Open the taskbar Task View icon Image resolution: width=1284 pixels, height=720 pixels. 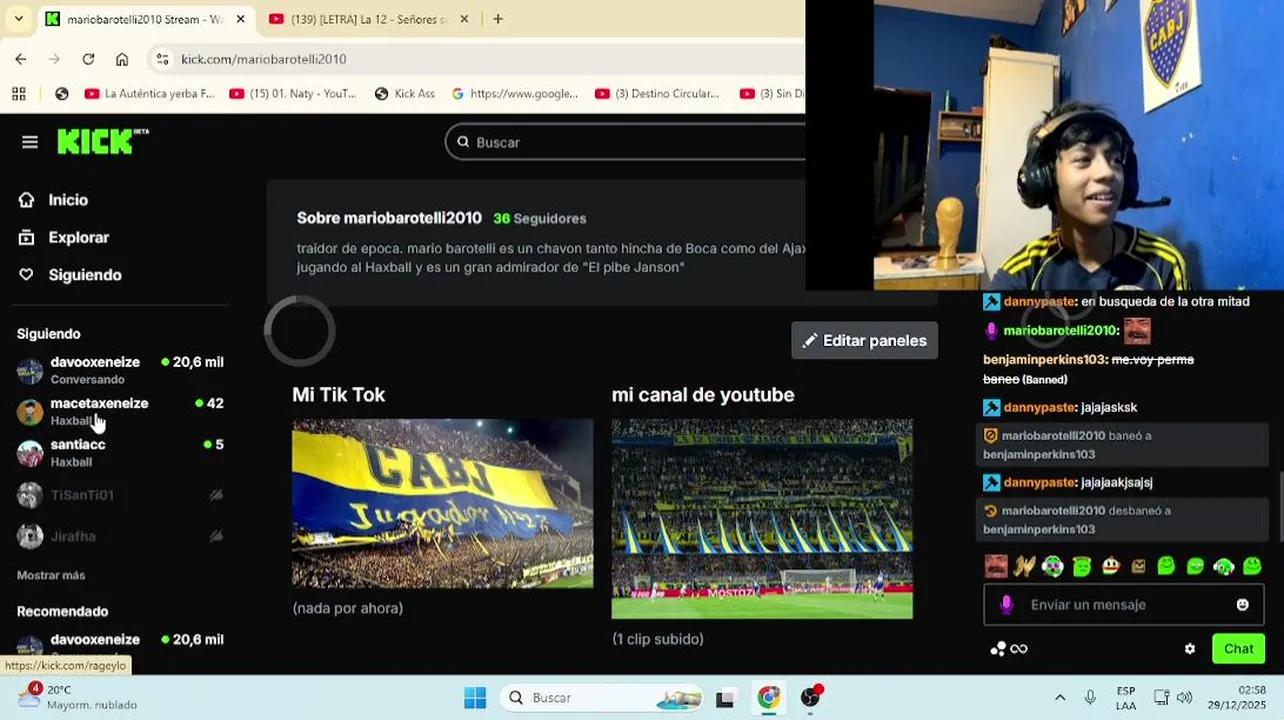pyautogui.click(x=725, y=698)
